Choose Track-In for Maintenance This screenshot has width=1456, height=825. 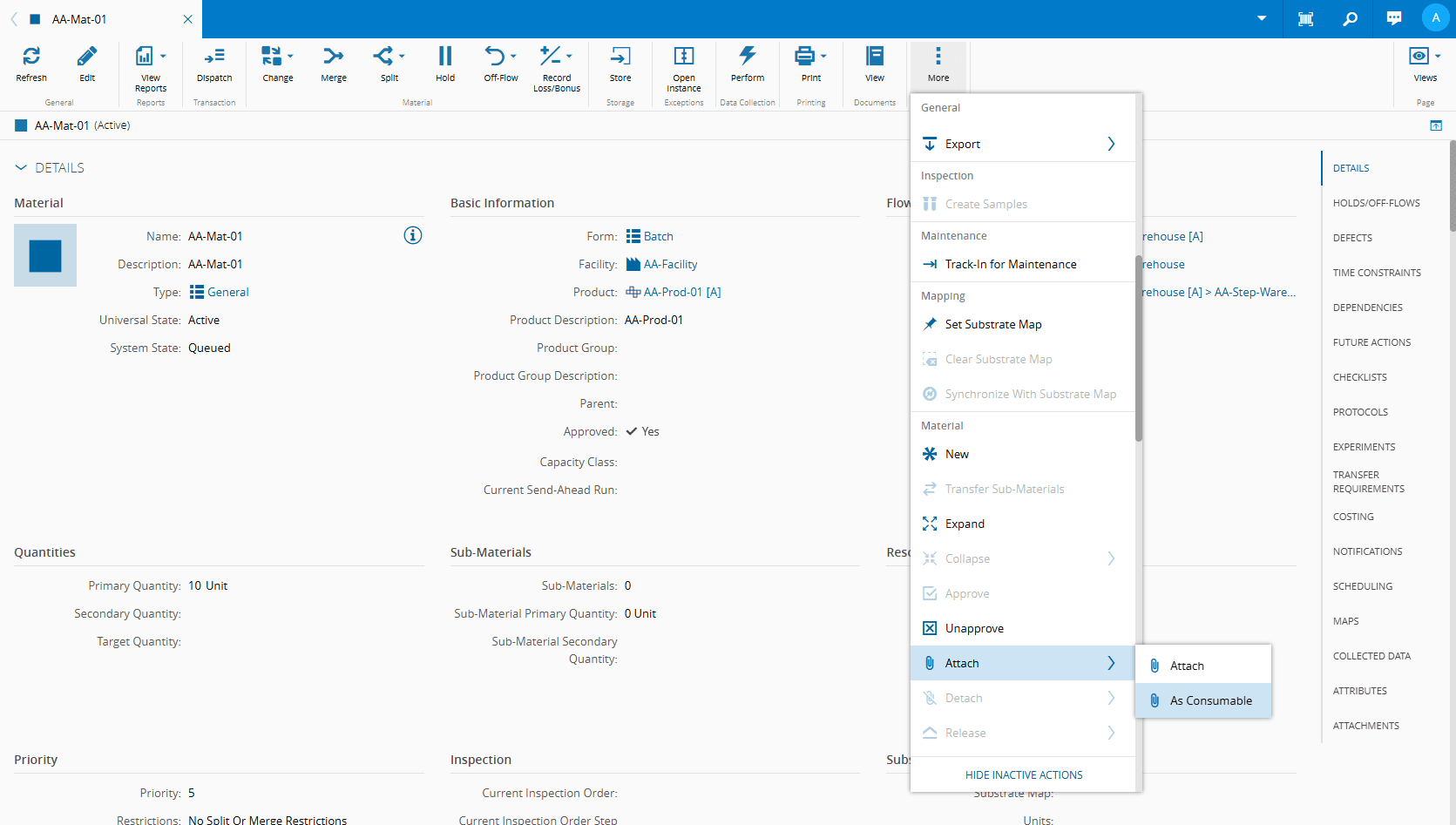coord(1010,264)
